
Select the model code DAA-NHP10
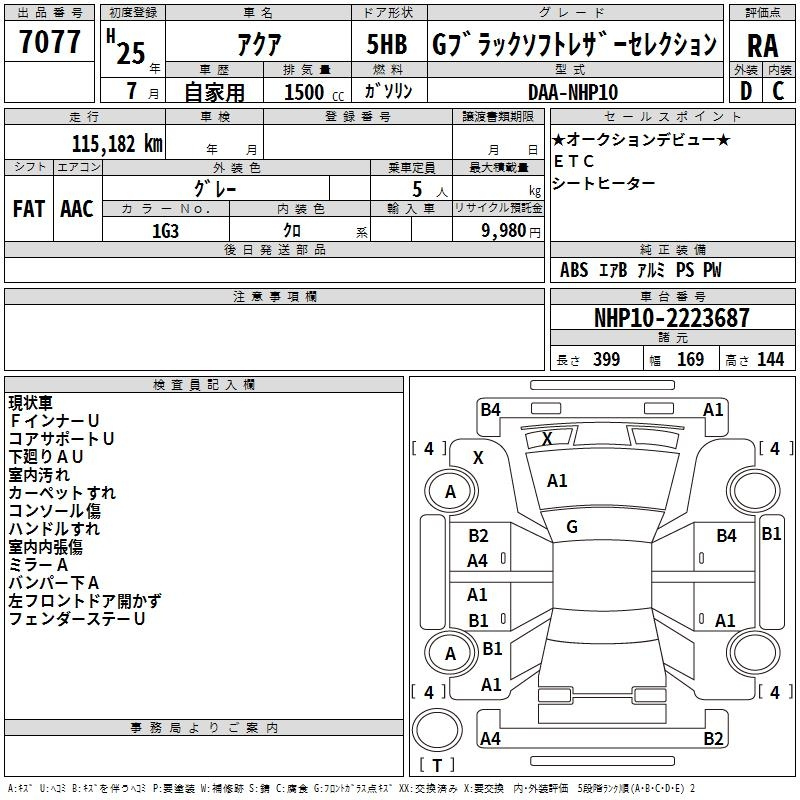click(573, 92)
